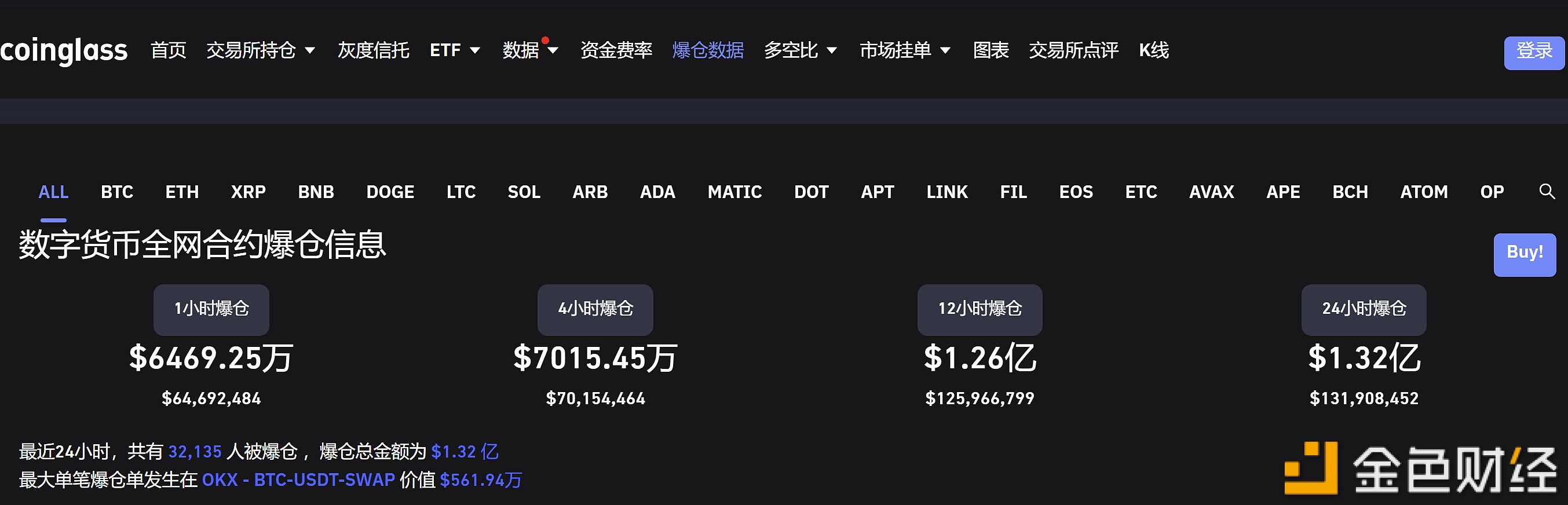Click the 24小时爆仓 button

click(x=1364, y=309)
